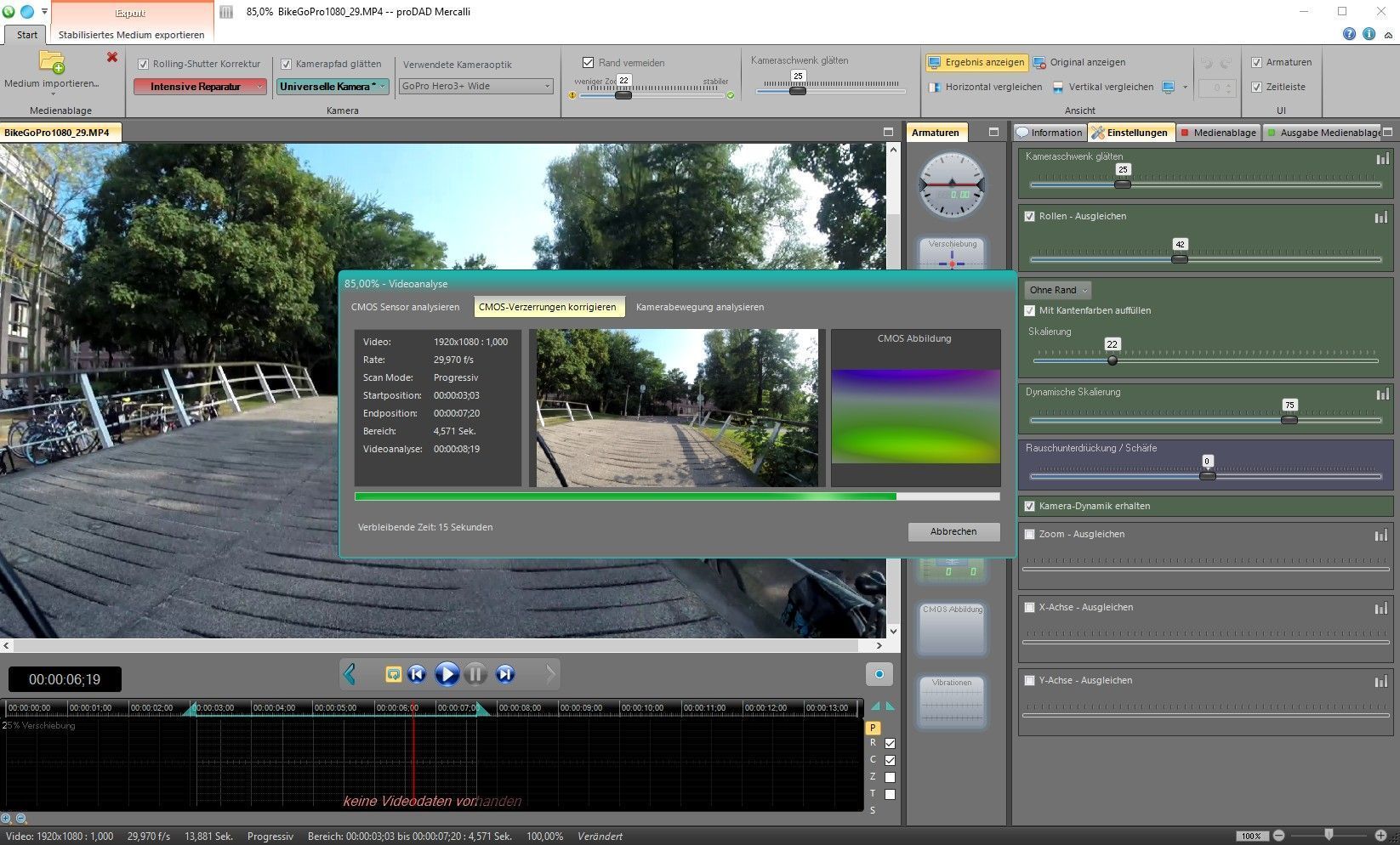The width and height of the screenshot is (1400, 845).
Task: Click the red X remove media icon
Action: (x=112, y=57)
